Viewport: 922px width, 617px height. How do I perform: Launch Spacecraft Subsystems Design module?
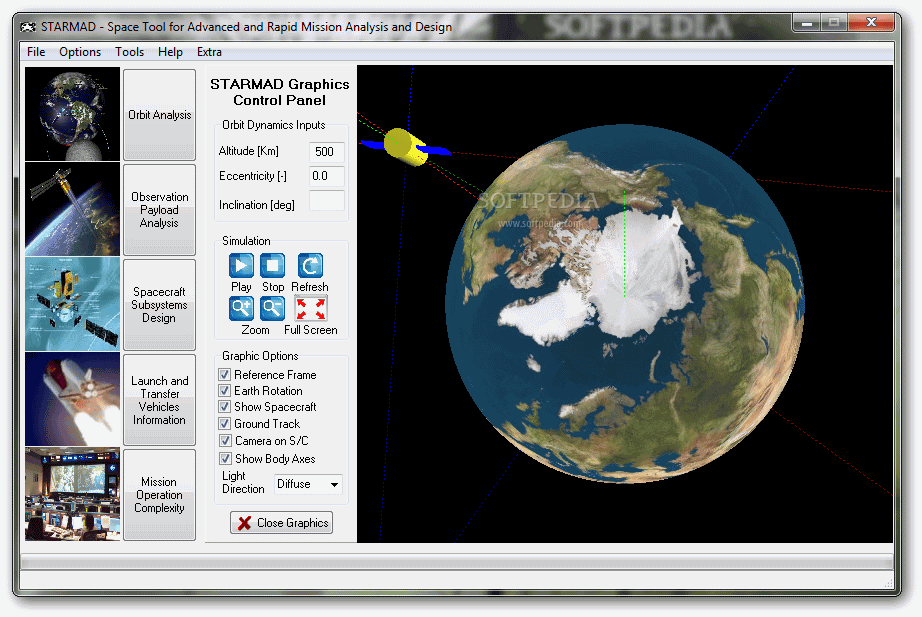tap(159, 305)
